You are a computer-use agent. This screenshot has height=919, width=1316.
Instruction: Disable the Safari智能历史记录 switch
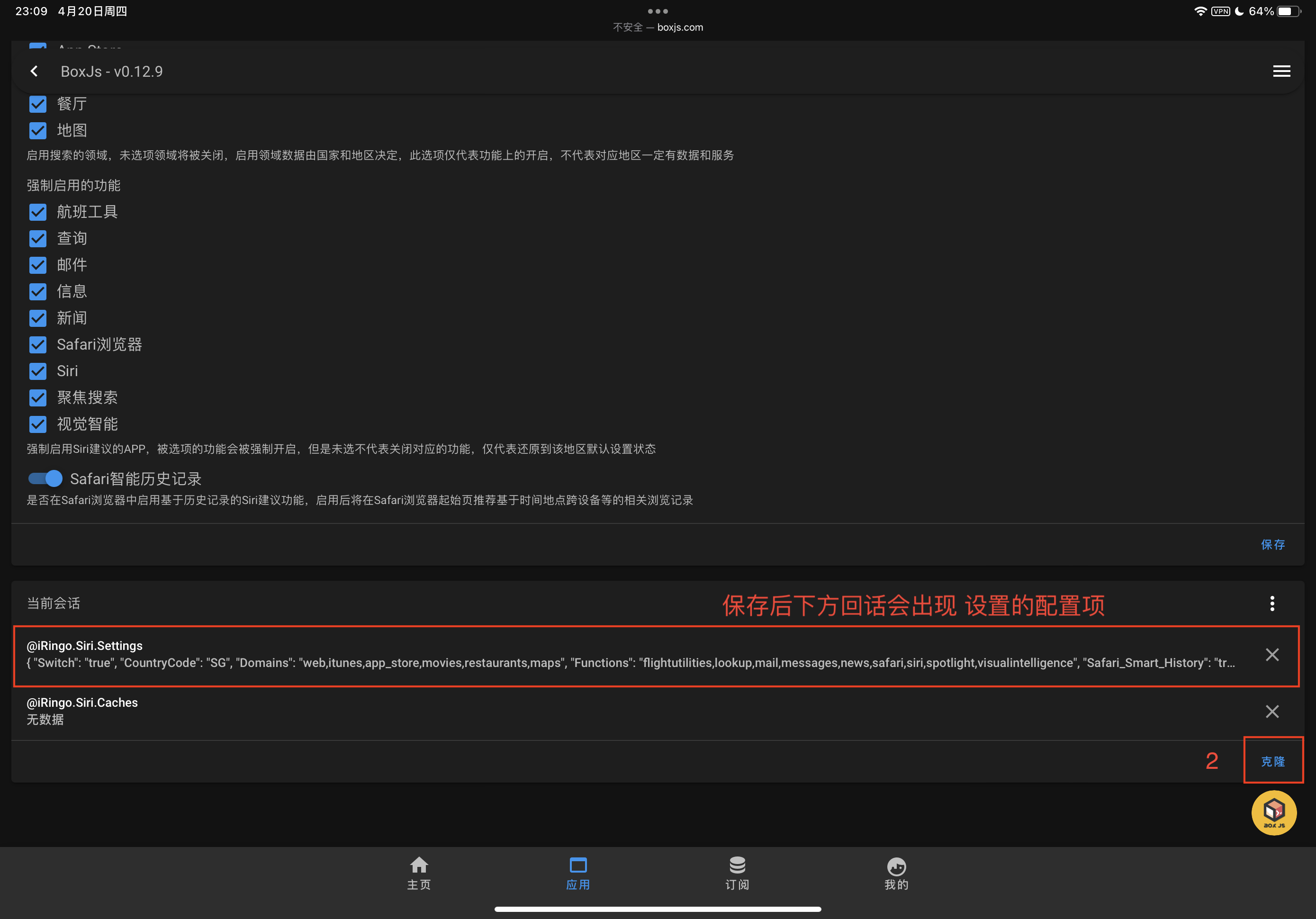(45, 478)
